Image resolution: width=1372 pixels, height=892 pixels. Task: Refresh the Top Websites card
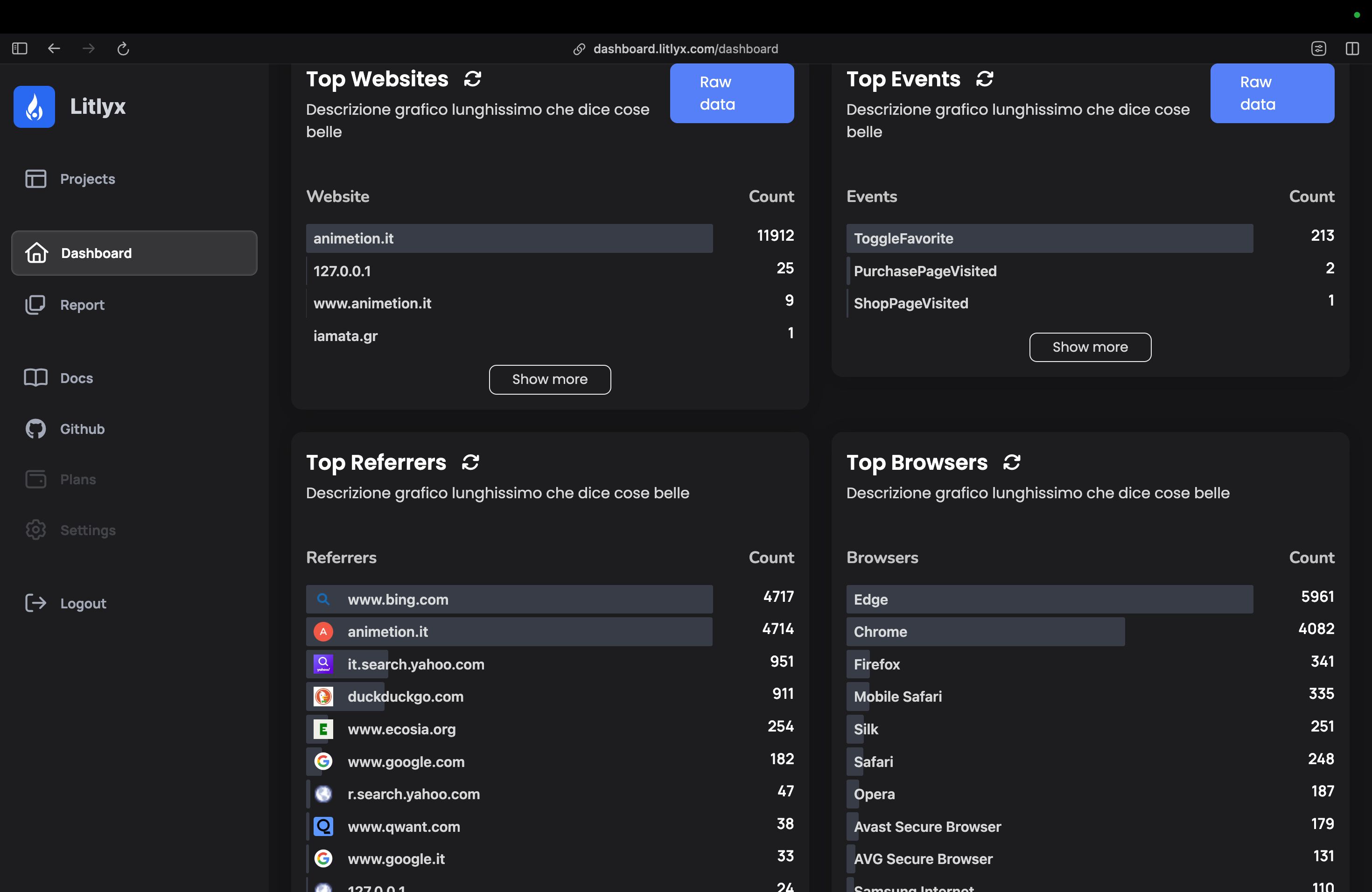[x=472, y=79]
